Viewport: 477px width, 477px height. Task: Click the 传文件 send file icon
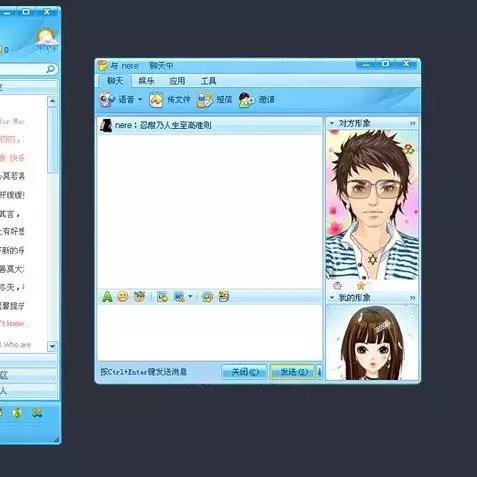coord(156,99)
